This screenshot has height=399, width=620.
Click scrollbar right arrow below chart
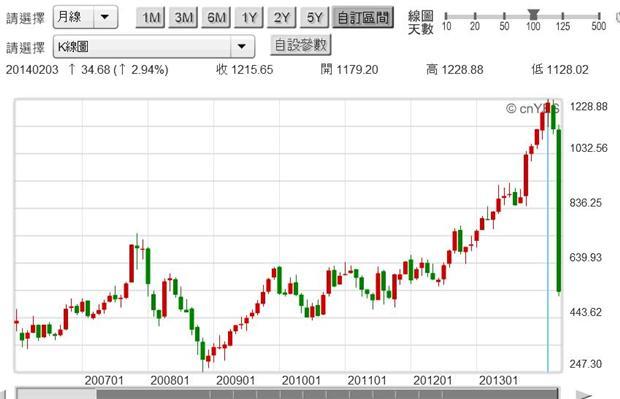pos(584,395)
